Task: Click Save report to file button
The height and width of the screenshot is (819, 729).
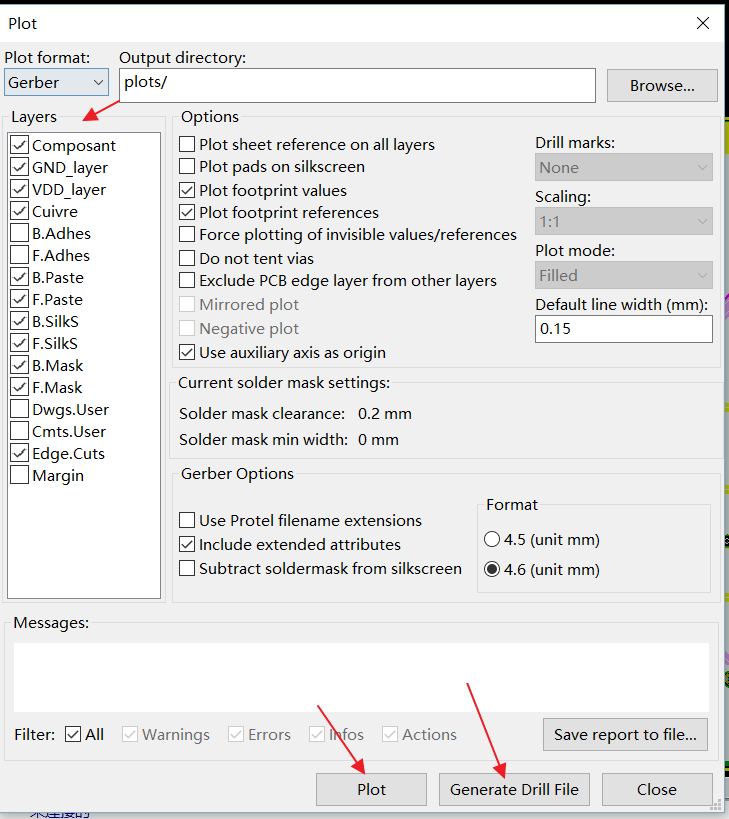Action: point(625,735)
